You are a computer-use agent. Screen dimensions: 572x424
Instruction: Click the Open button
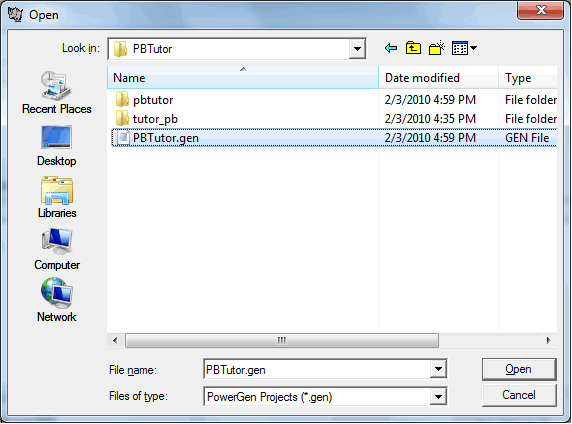click(x=519, y=369)
